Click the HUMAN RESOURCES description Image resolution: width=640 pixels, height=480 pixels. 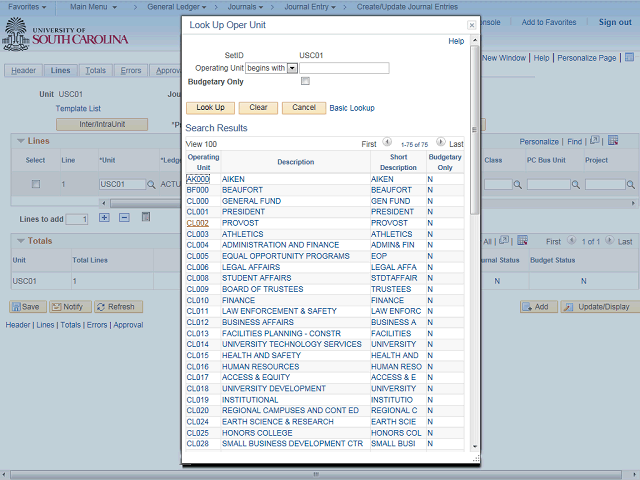[x=260, y=367]
